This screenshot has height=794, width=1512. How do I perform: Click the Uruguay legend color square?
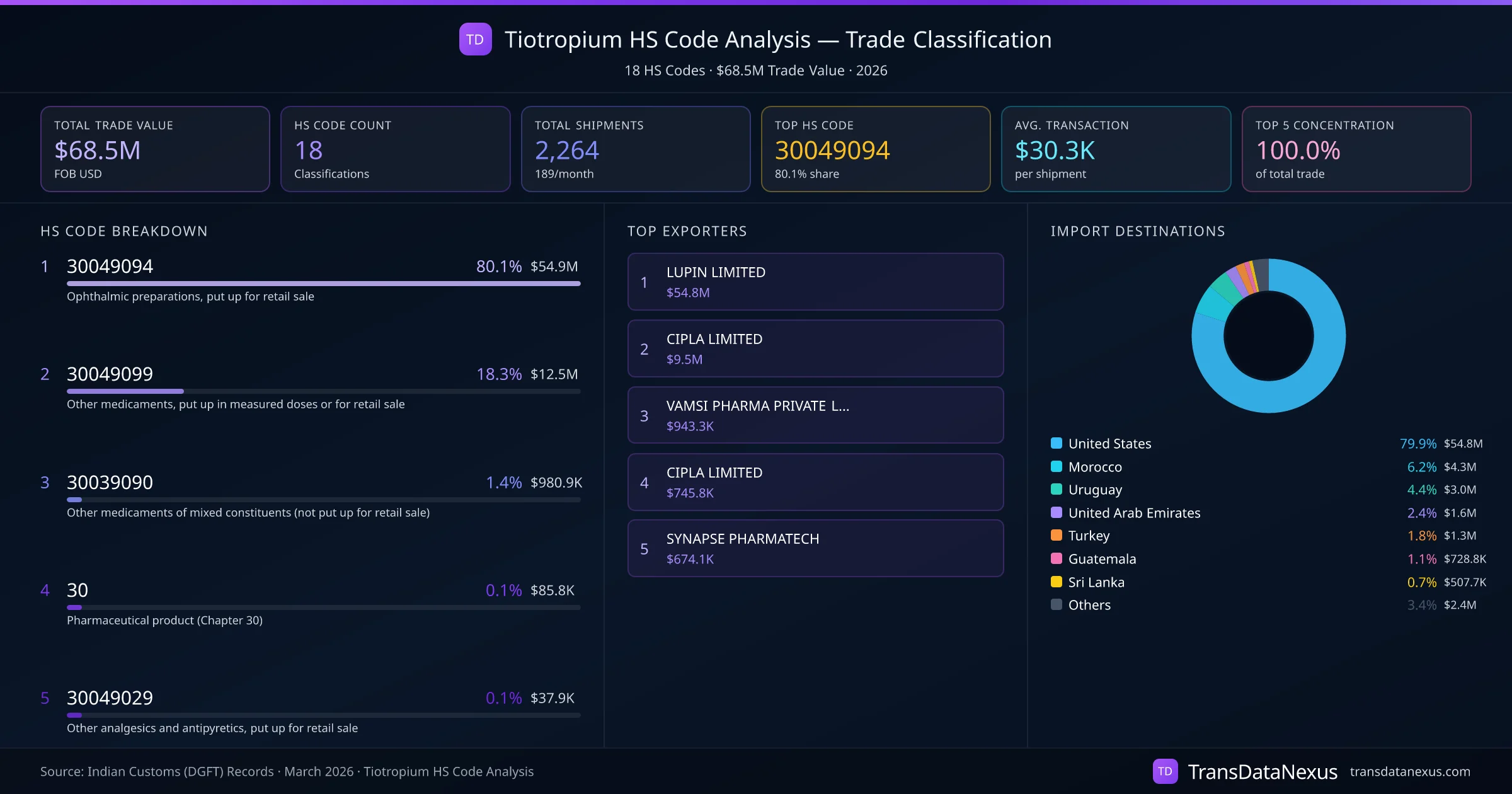pos(1057,489)
